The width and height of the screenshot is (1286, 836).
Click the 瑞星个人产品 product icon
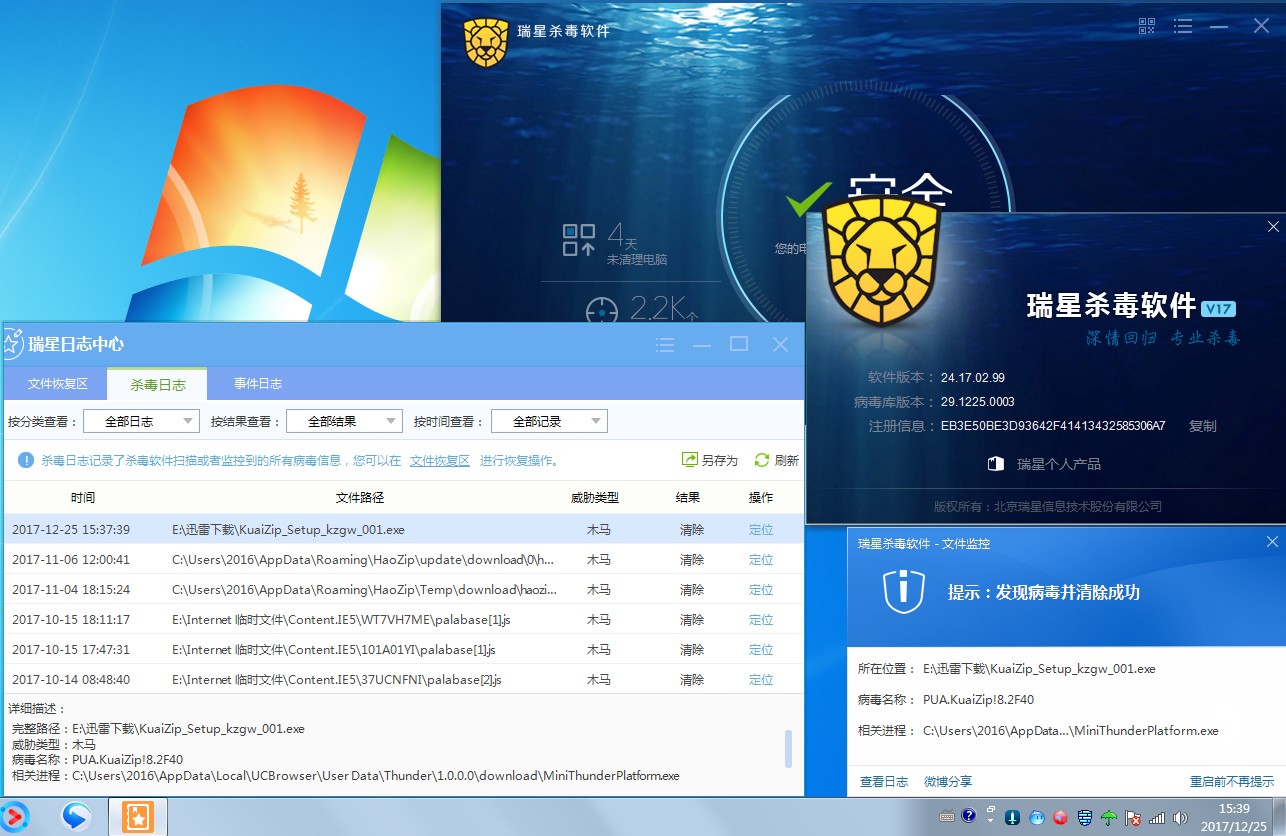pos(995,464)
